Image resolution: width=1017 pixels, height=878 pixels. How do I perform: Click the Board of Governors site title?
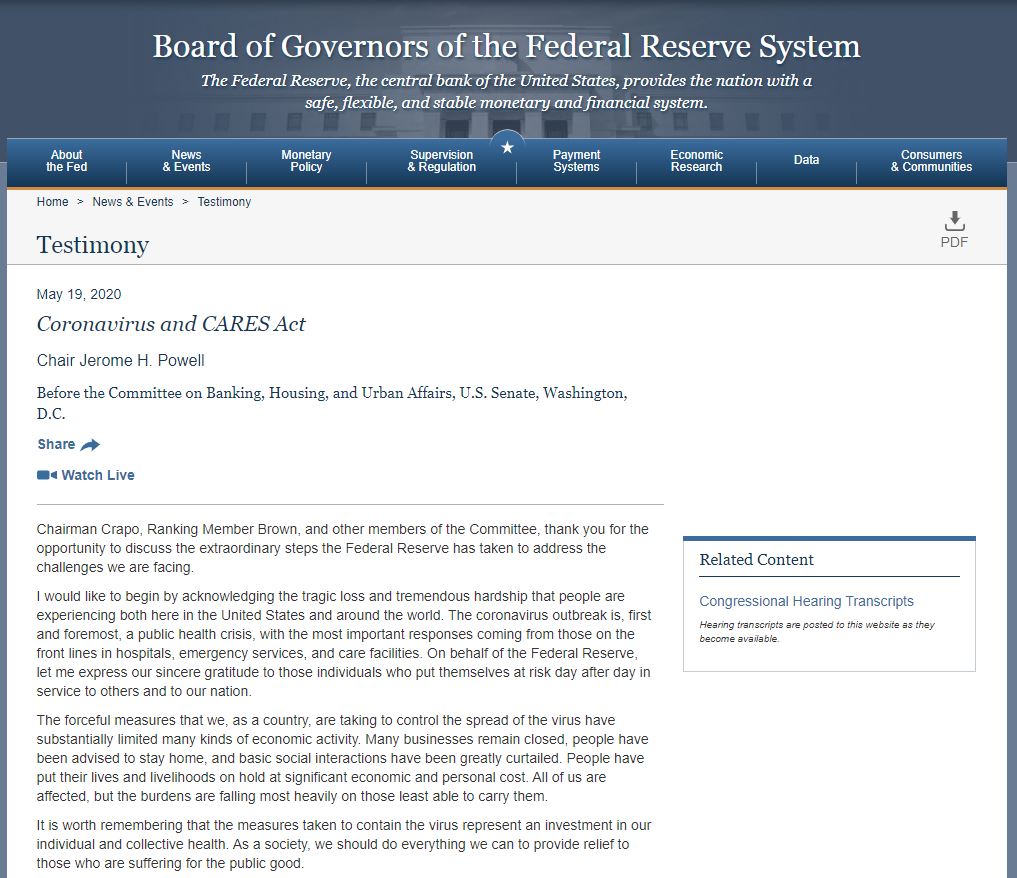point(507,47)
